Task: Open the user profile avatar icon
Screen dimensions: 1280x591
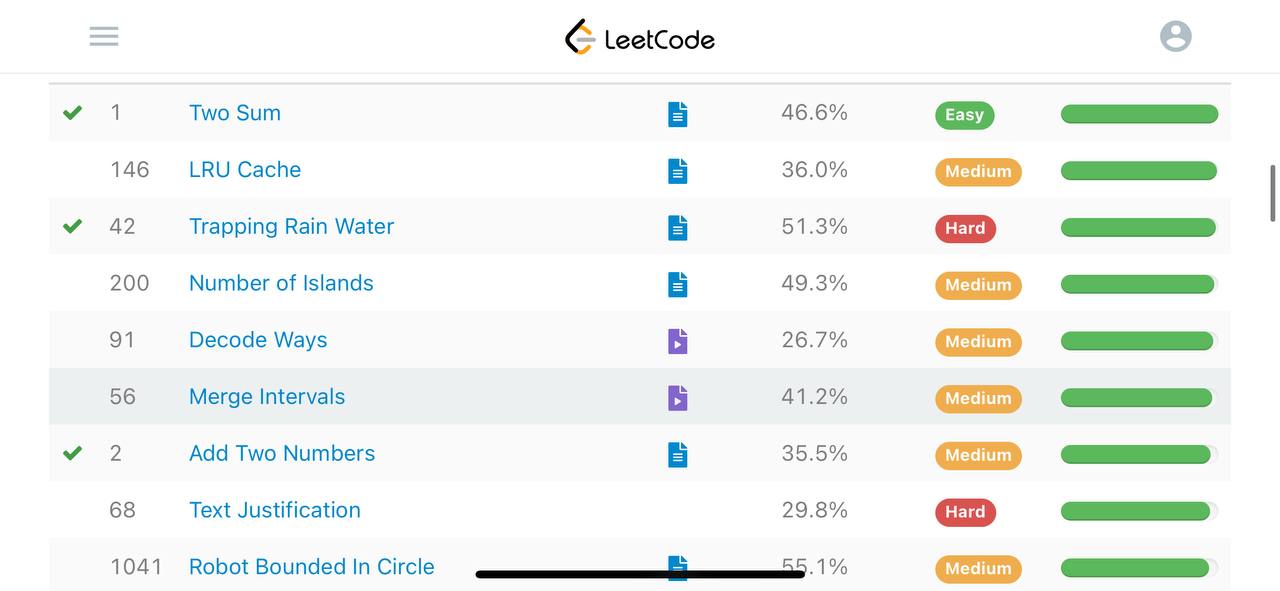Action: 1176,36
